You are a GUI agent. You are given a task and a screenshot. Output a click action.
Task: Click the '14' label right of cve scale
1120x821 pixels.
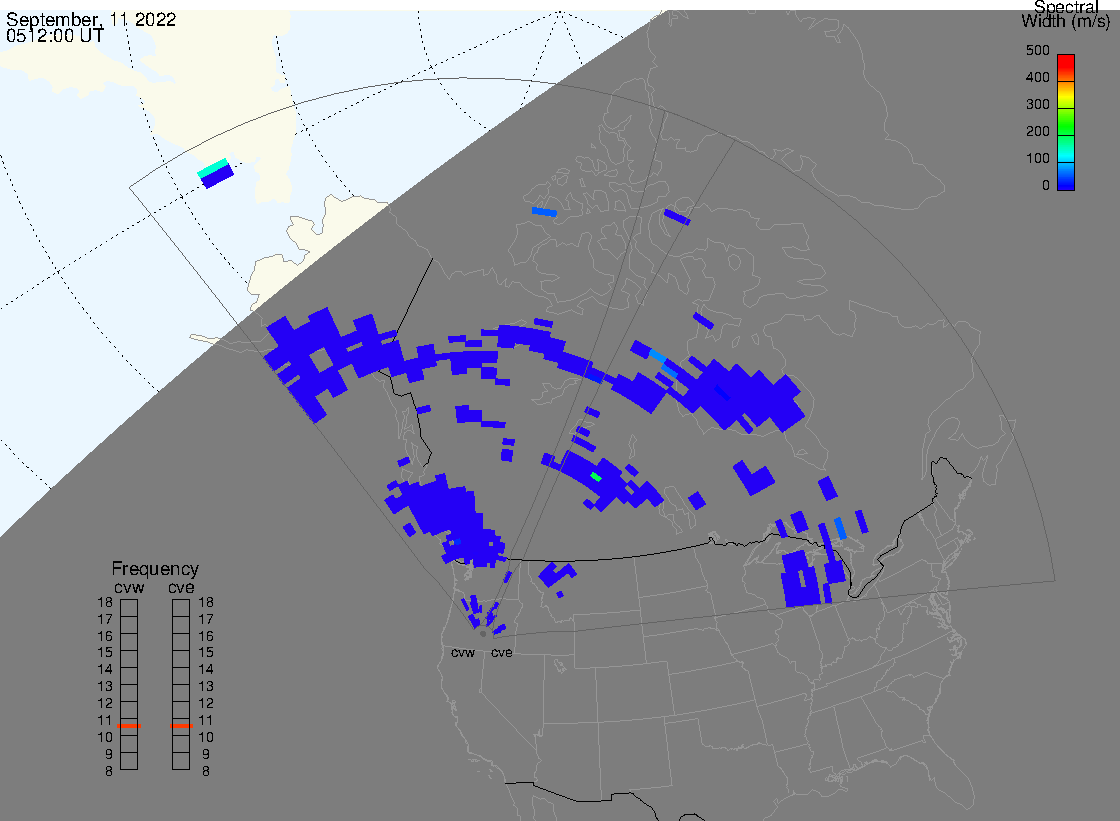(x=206, y=670)
